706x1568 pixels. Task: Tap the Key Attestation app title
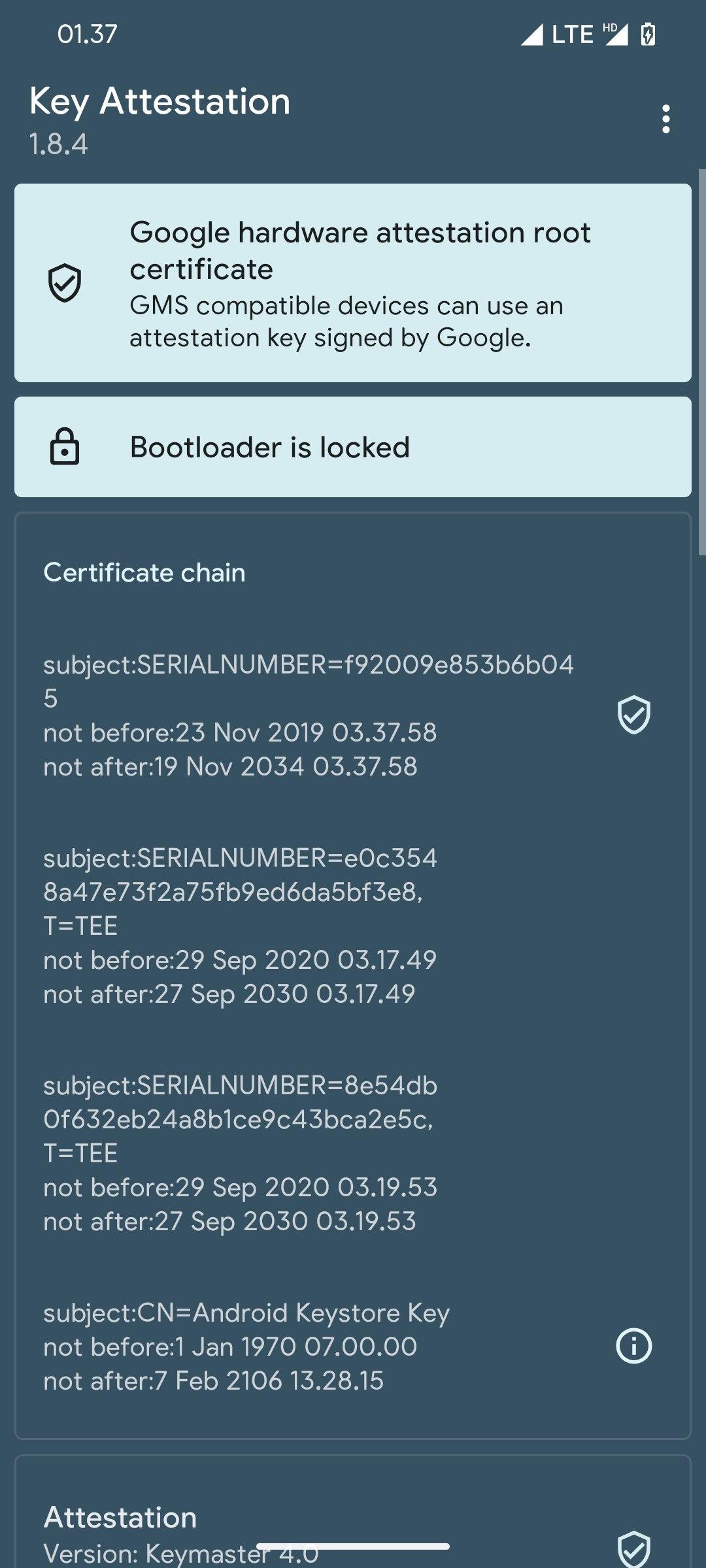[x=160, y=101]
